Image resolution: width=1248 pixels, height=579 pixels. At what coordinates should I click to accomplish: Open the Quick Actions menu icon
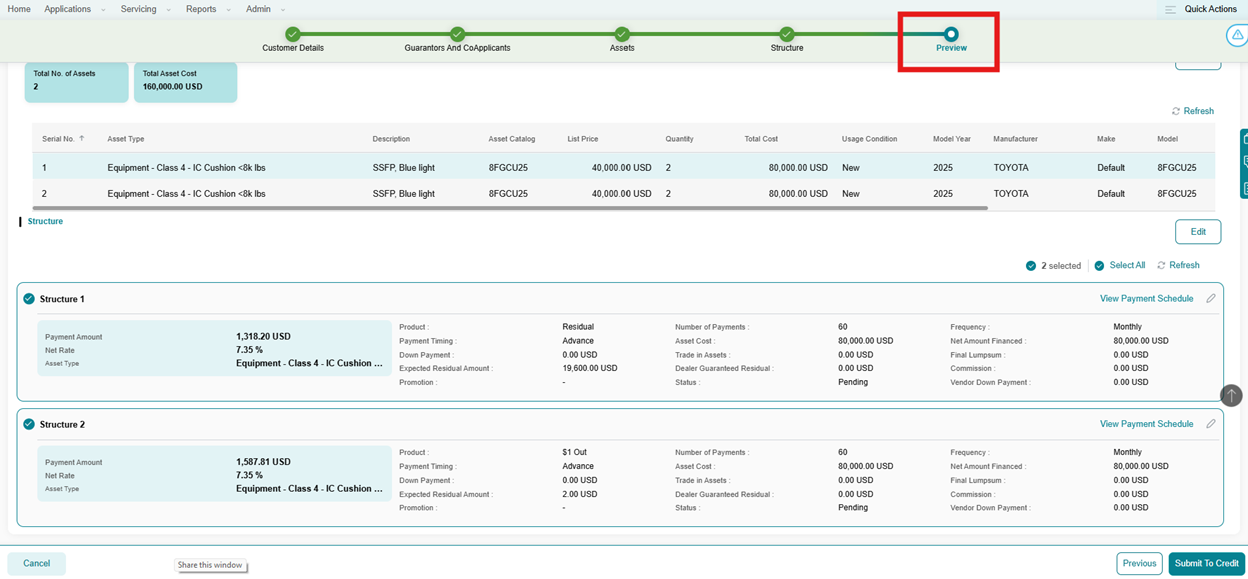(1170, 9)
